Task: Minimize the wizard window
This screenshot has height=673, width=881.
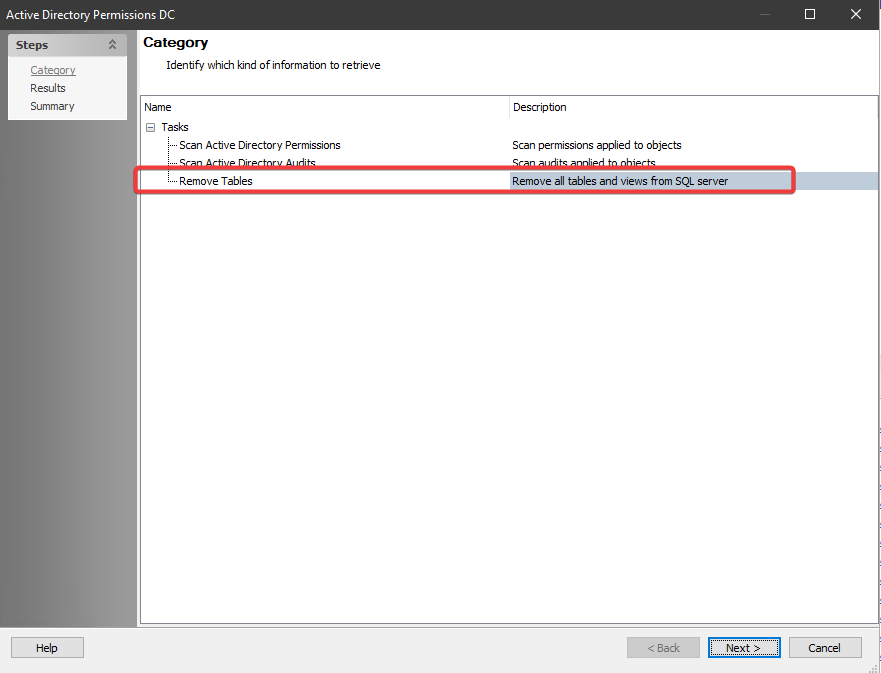Action: [x=765, y=14]
